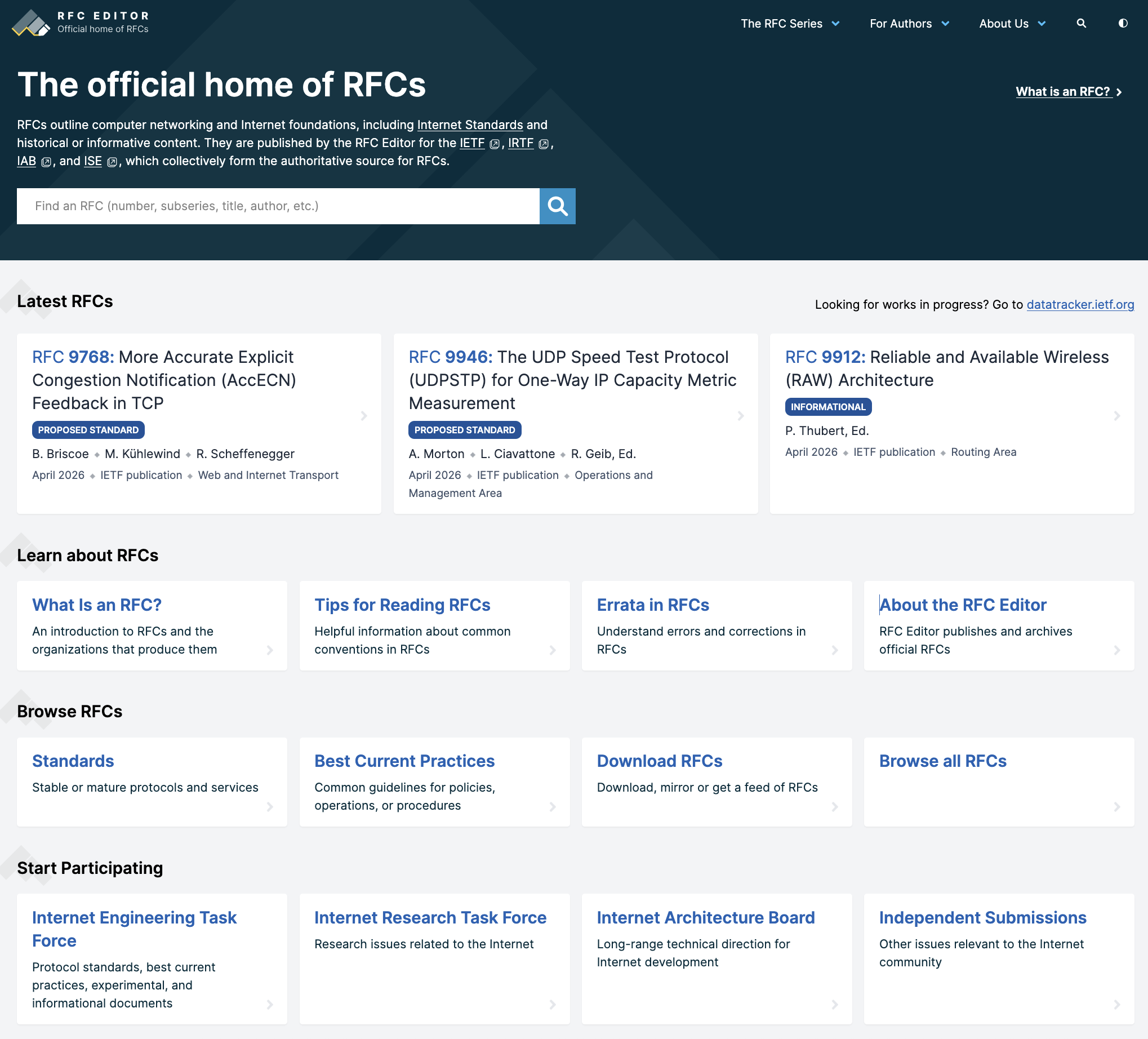The height and width of the screenshot is (1039, 1148).
Task: Open the search icon in top navigation
Action: pos(1082,23)
